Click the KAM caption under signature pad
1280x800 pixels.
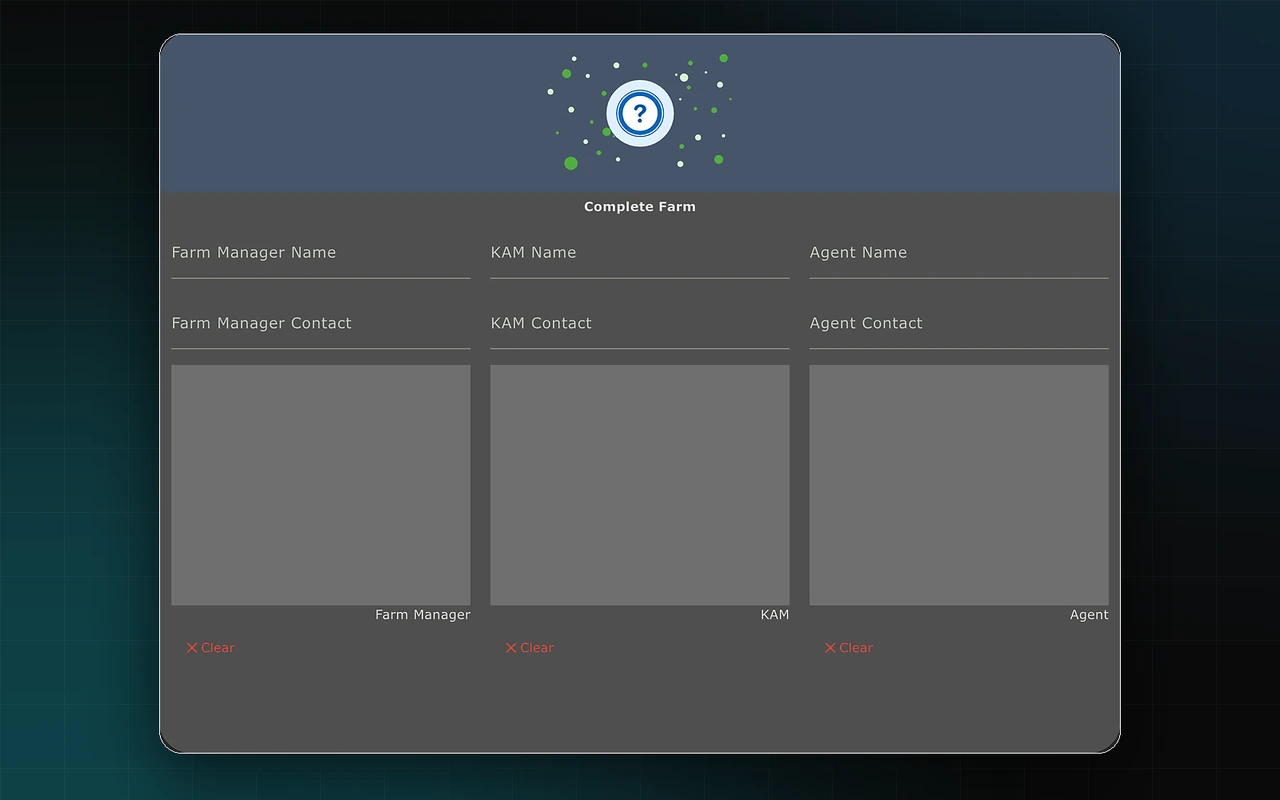click(775, 615)
